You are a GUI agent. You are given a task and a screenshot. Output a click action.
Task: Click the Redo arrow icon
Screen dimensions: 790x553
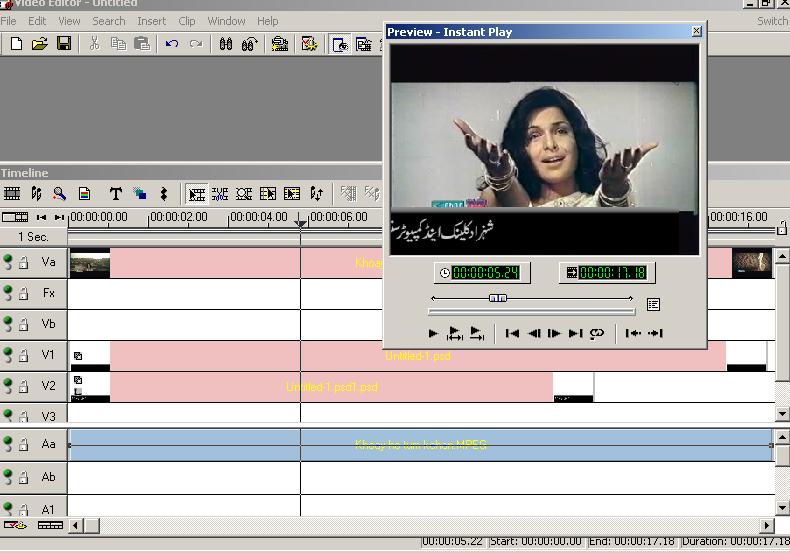[x=196, y=44]
